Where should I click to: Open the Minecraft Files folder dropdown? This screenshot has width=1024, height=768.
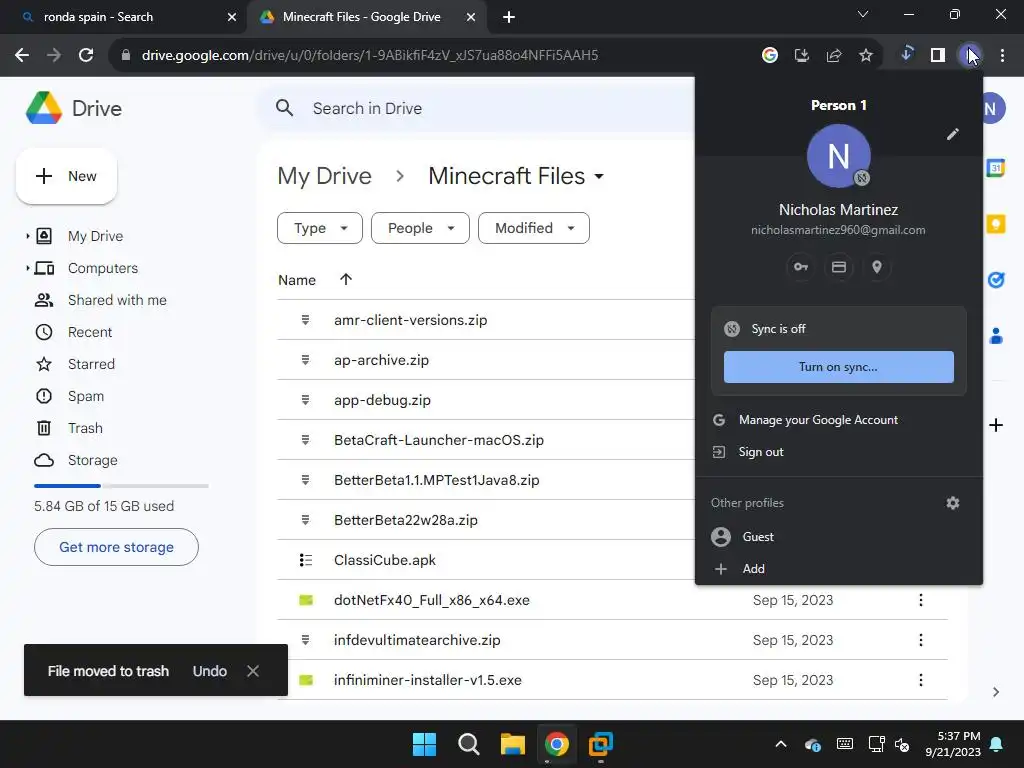point(599,176)
